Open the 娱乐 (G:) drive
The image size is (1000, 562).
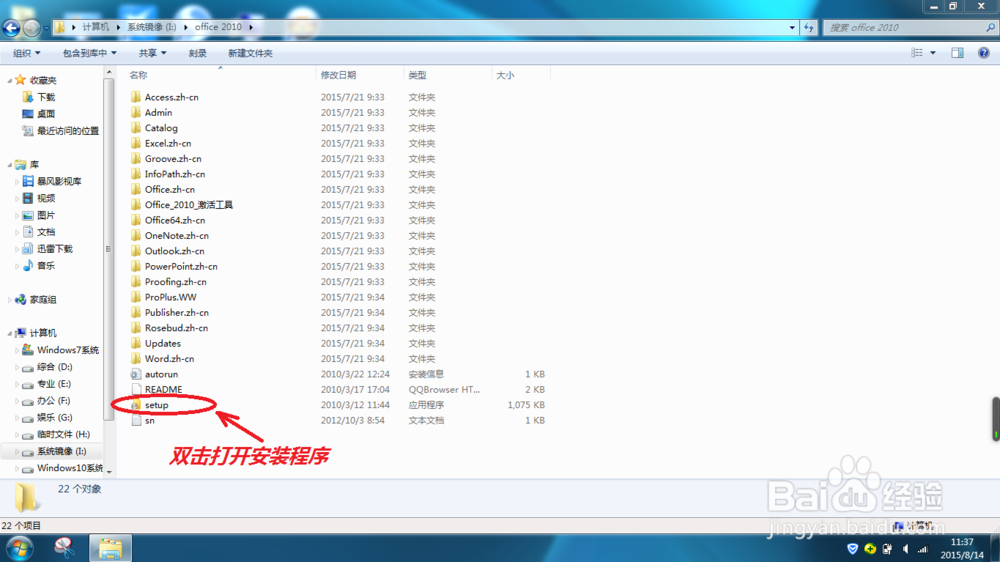tap(54, 417)
